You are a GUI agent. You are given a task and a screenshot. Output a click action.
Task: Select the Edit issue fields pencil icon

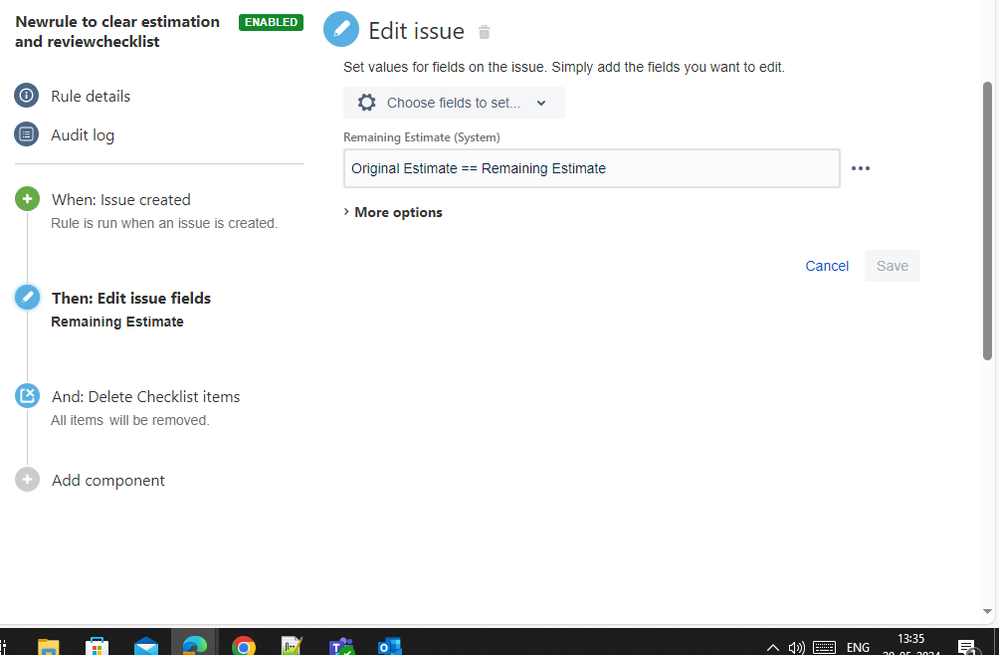[27, 297]
